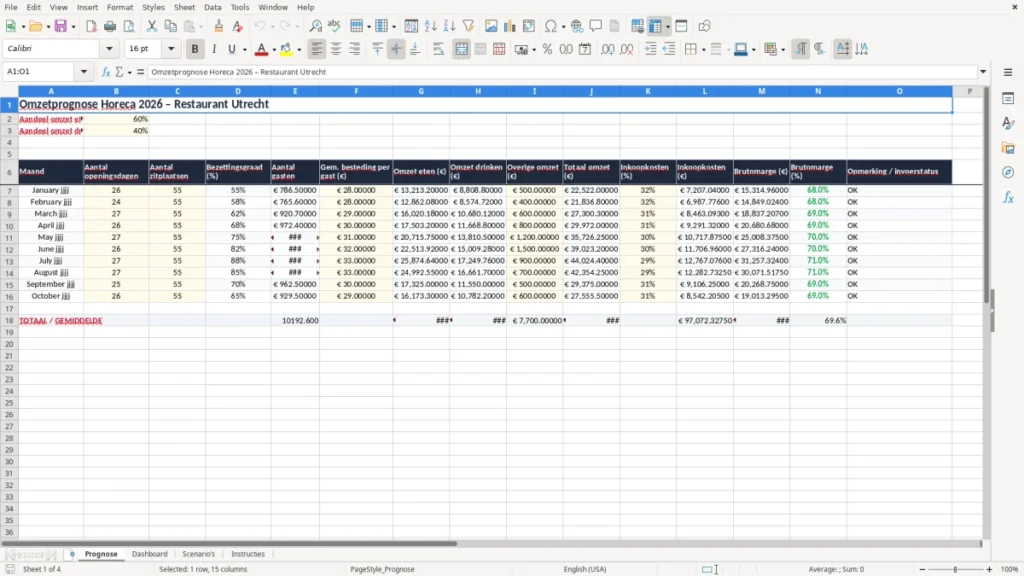Toggle Wrap Text

click(438, 49)
